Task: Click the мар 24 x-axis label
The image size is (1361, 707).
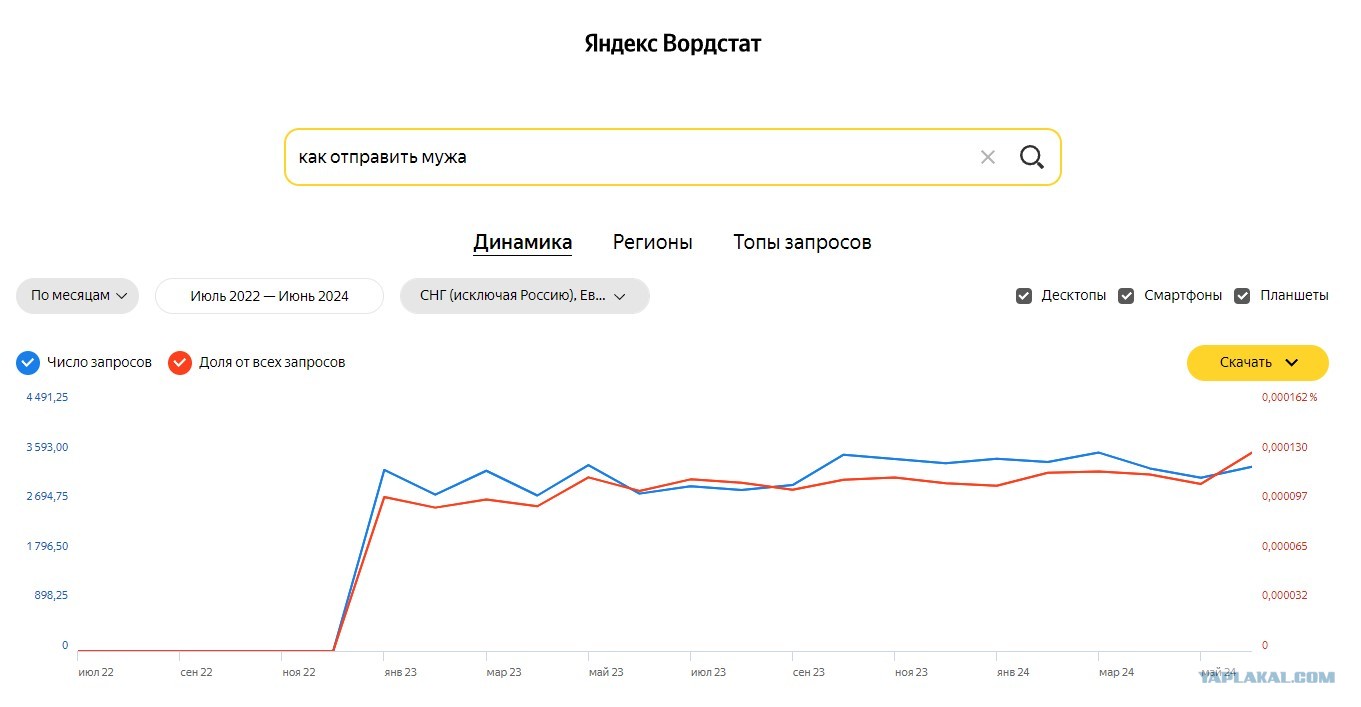Action: coord(1116,672)
